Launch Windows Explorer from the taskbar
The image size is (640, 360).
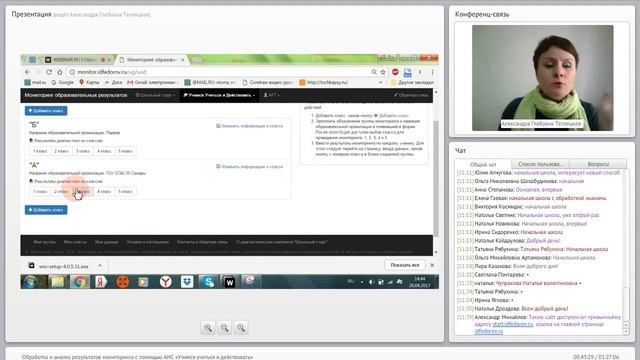tap(58, 282)
